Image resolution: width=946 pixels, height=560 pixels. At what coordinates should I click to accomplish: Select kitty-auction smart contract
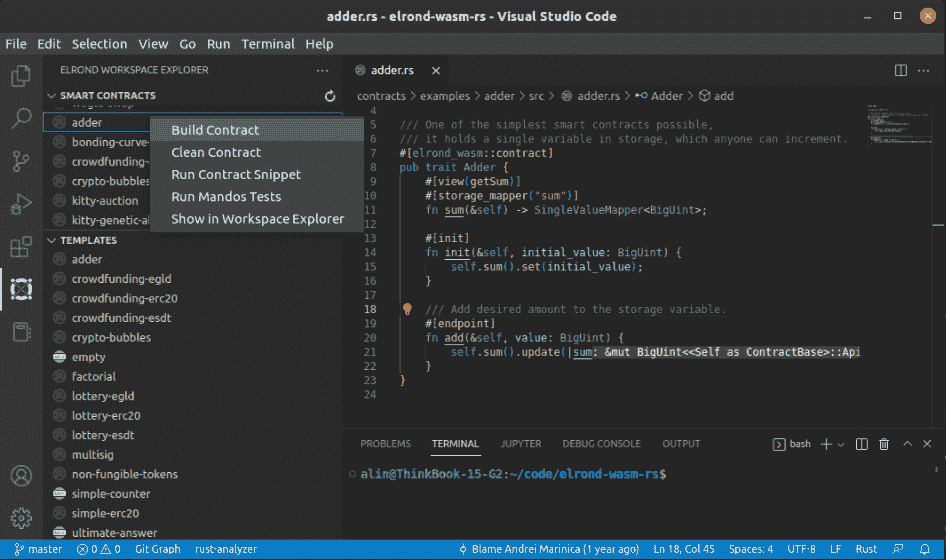[97, 201]
